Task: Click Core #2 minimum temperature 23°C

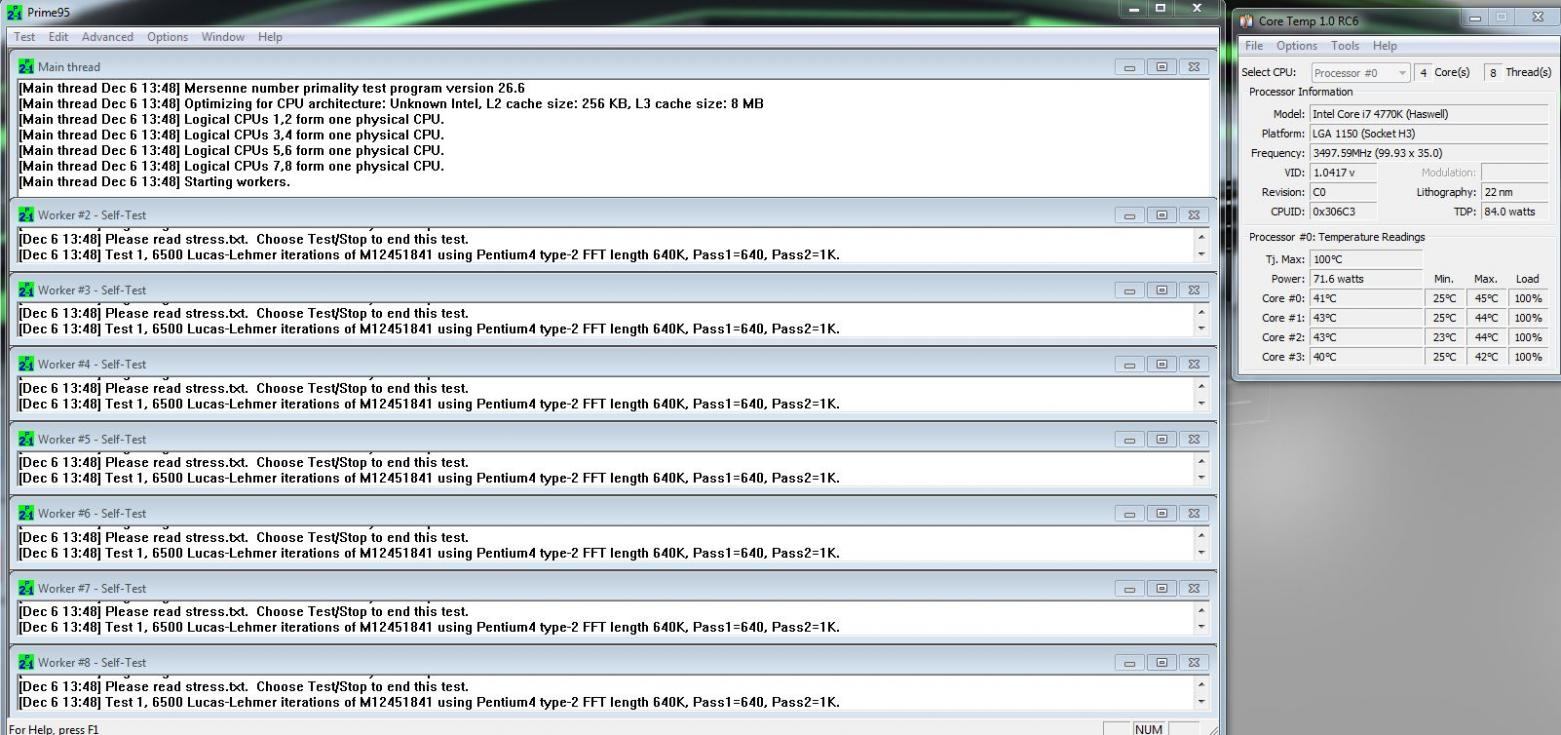Action: pos(1444,338)
